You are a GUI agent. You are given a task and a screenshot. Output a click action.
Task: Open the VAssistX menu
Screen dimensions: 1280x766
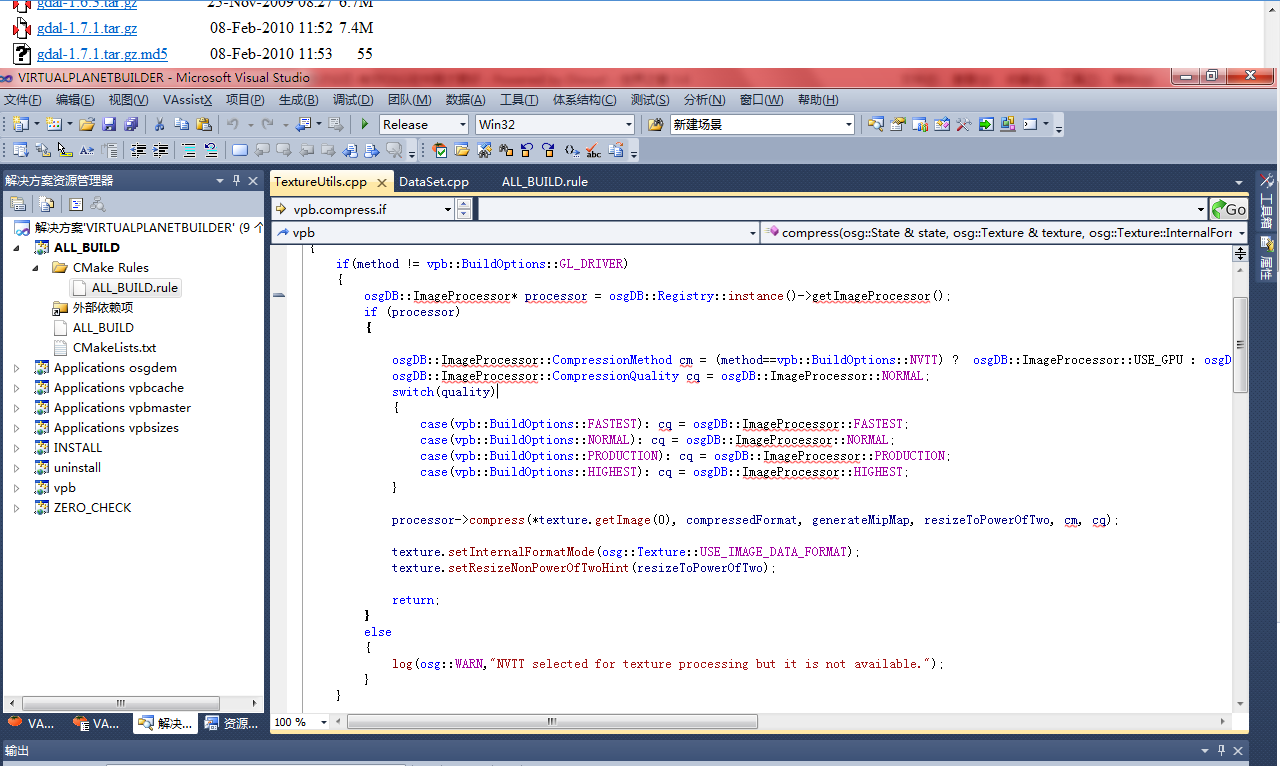click(x=188, y=100)
